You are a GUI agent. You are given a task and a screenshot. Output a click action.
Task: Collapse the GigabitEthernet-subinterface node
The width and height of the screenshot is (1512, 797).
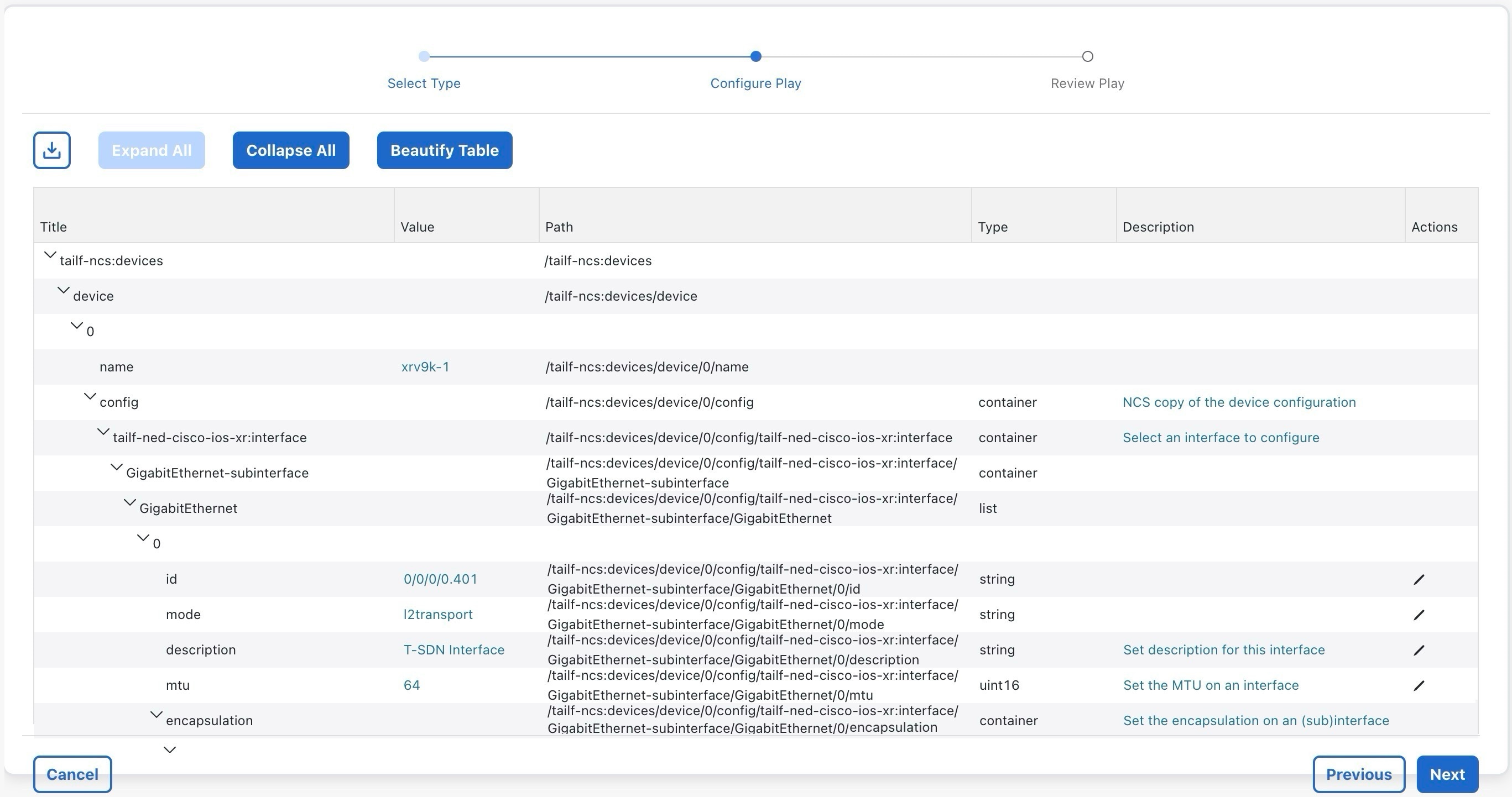(x=117, y=468)
